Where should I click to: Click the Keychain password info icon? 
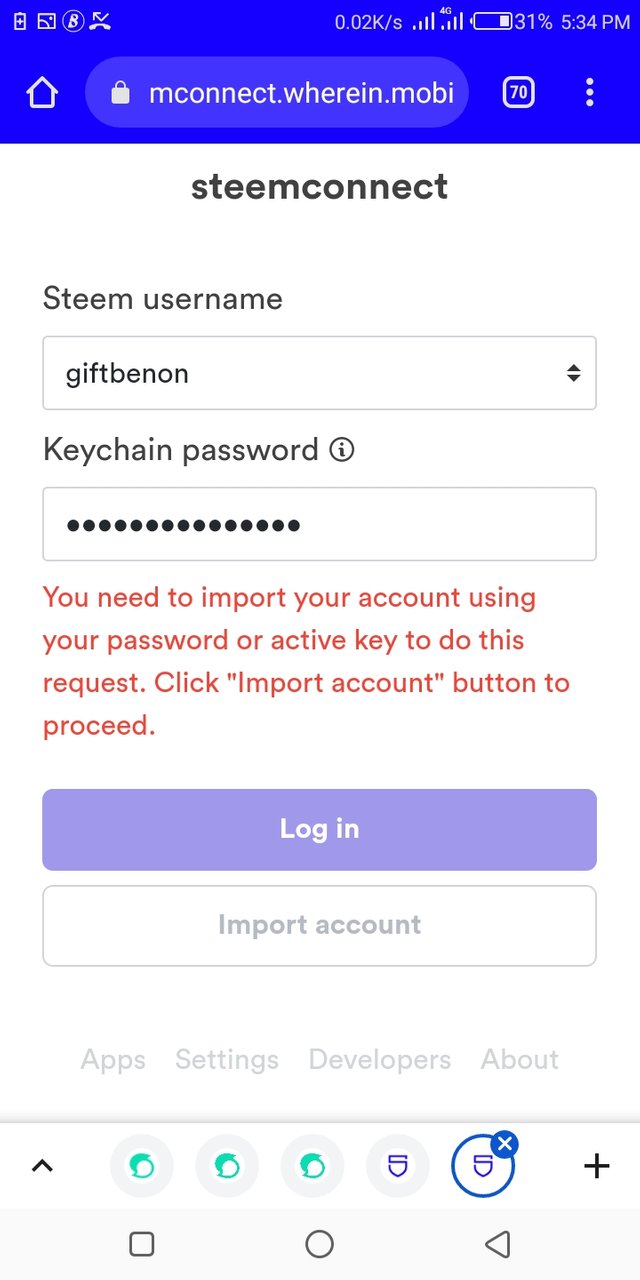pyautogui.click(x=341, y=450)
